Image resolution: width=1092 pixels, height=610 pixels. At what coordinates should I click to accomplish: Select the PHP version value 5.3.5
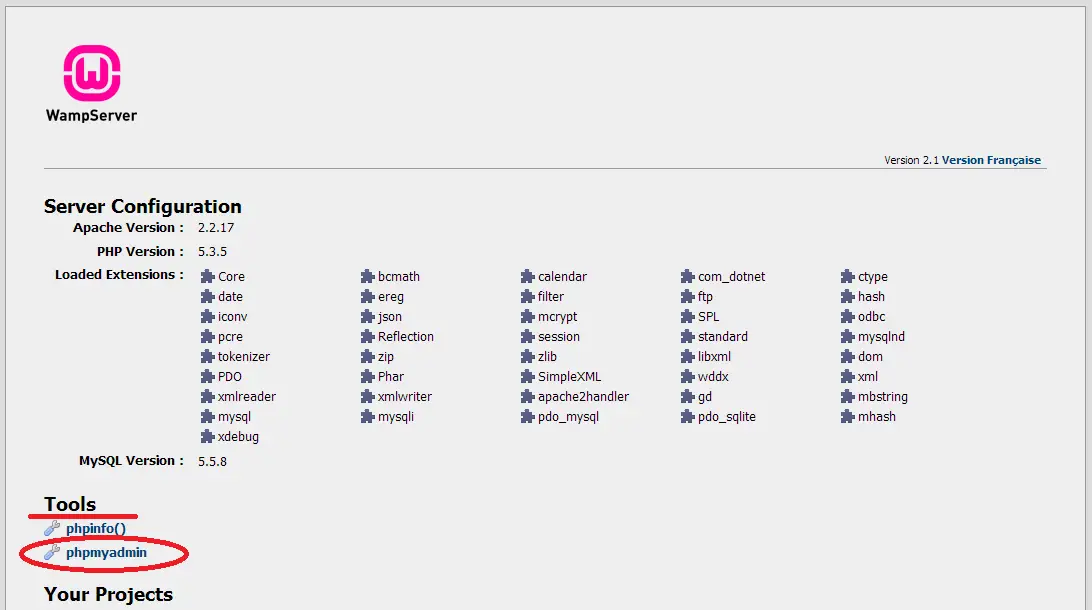tap(212, 251)
